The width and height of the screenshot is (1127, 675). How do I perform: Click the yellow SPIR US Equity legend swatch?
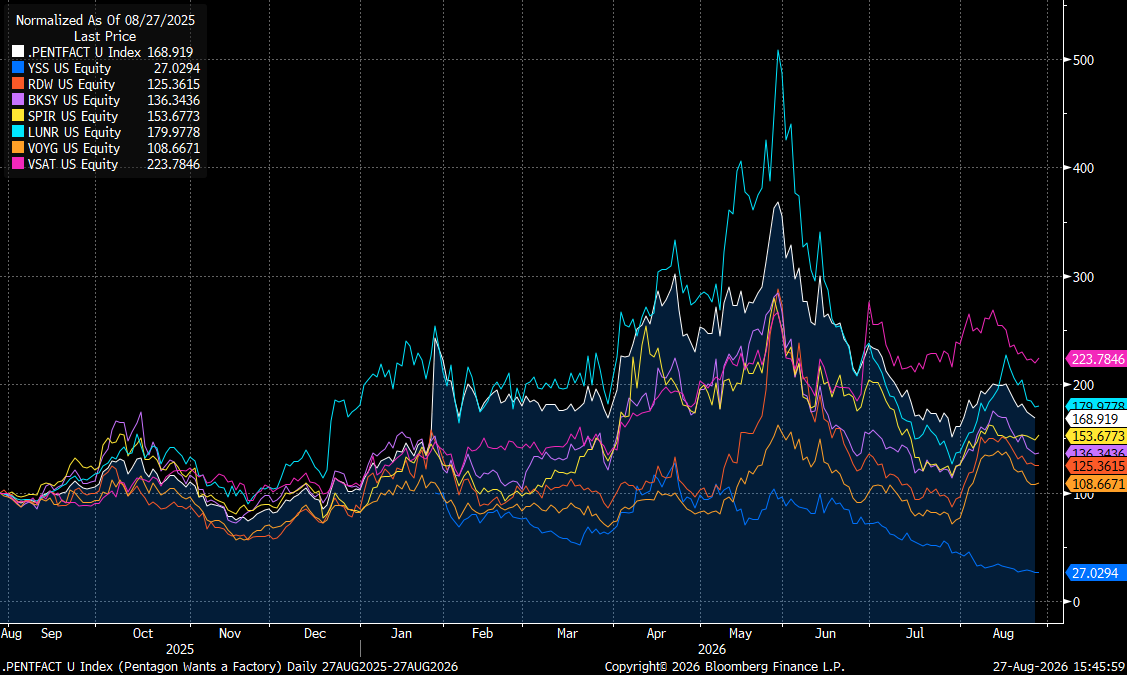pos(18,116)
